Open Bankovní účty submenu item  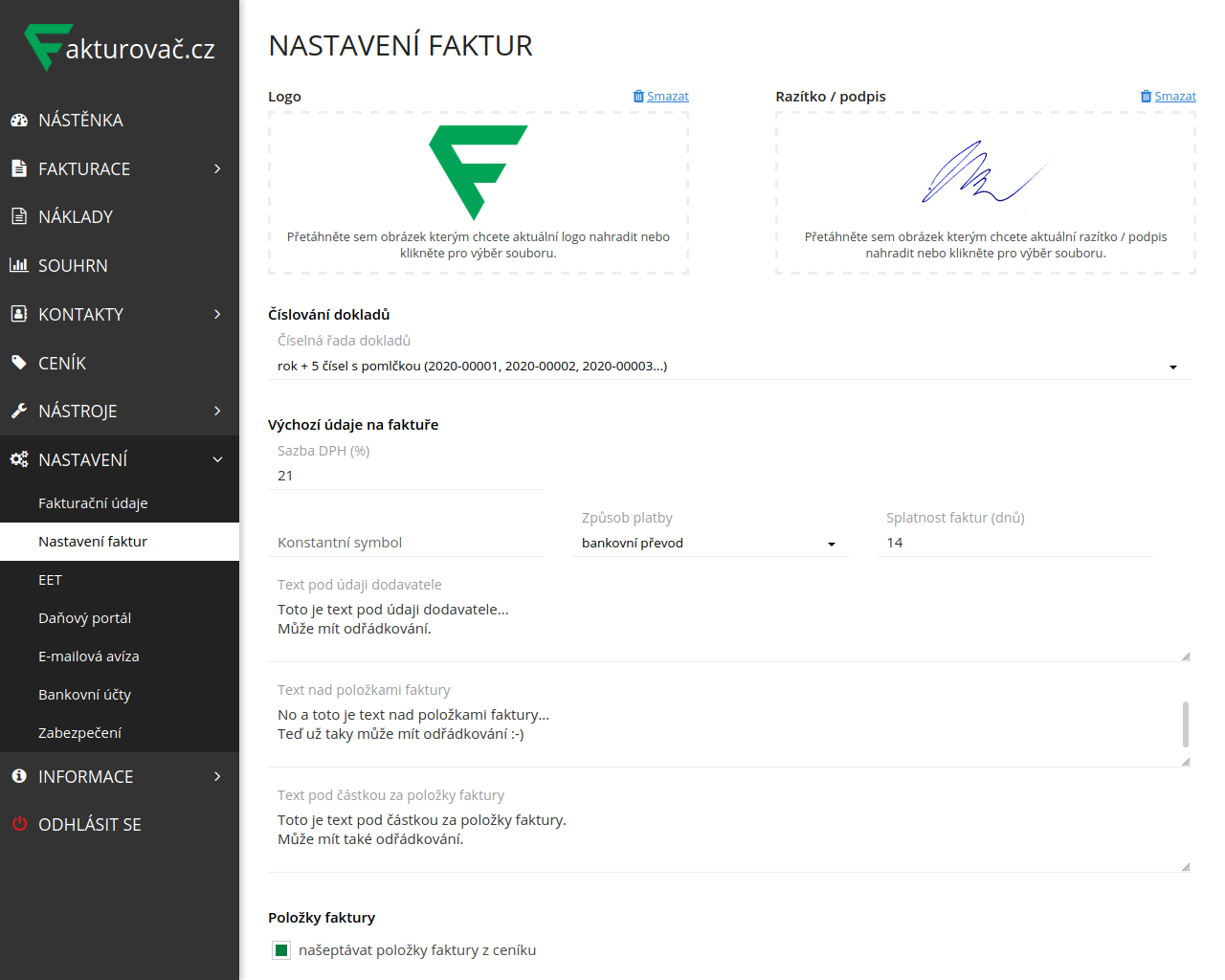pos(84,695)
